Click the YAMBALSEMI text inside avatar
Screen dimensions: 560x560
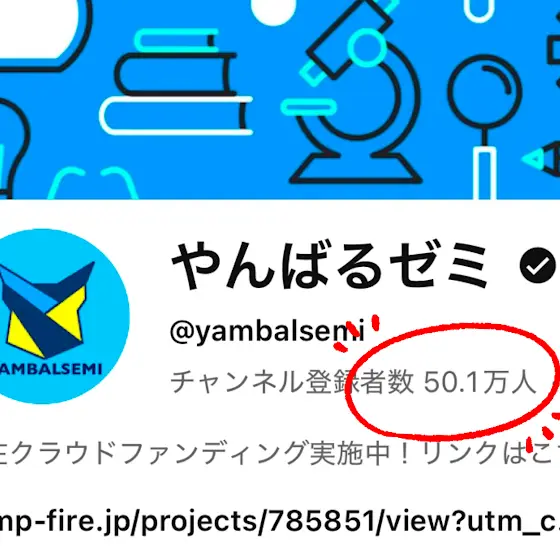tap(51, 369)
